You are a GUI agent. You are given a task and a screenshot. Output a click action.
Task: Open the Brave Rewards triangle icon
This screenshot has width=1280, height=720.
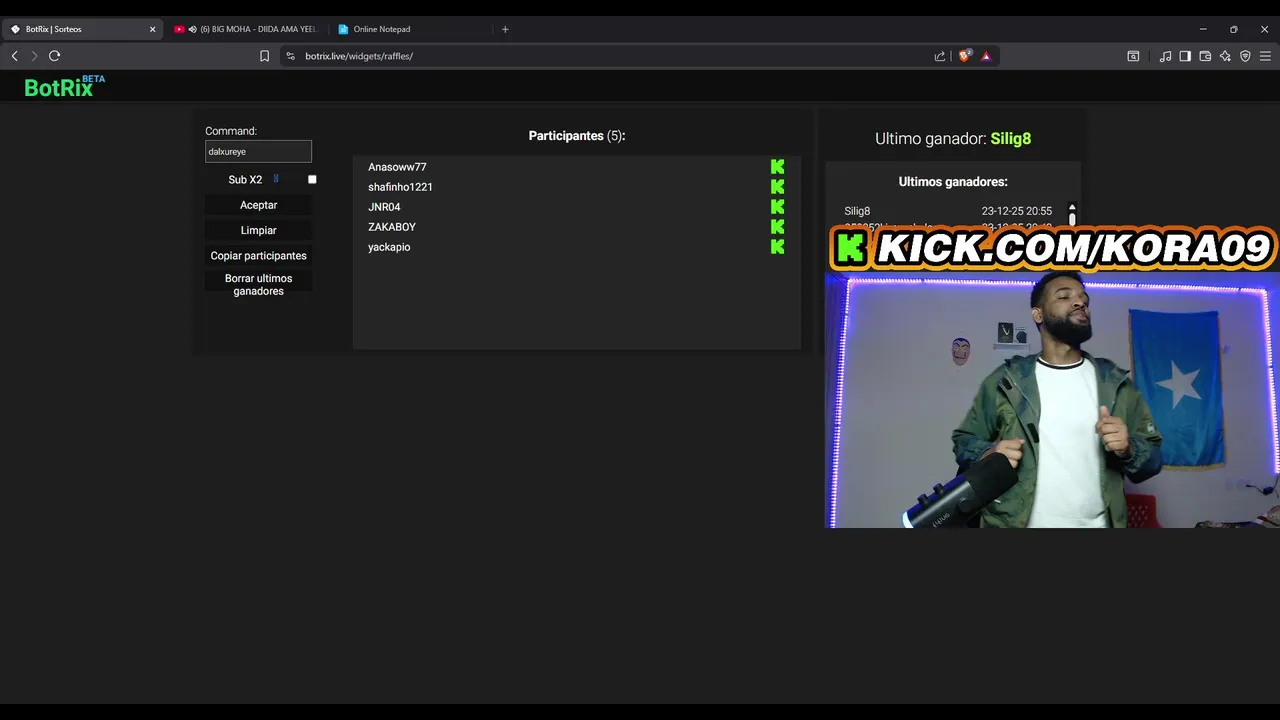(x=986, y=56)
